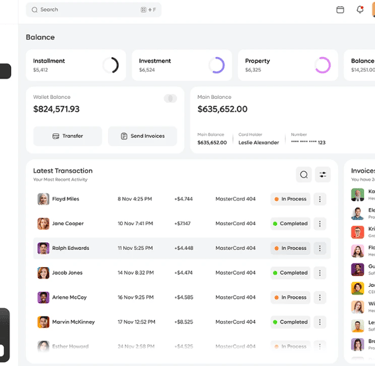Click the Transfer button
The width and height of the screenshot is (375, 366).
pyautogui.click(x=68, y=136)
